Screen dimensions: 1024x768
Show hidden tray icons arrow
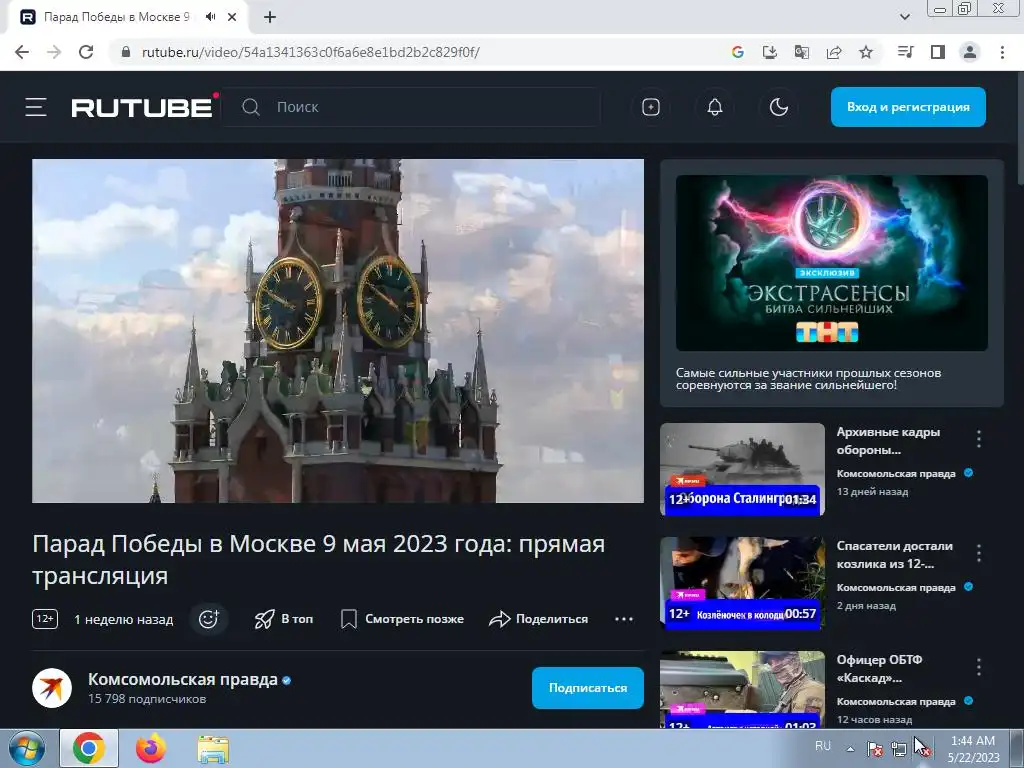pos(850,748)
